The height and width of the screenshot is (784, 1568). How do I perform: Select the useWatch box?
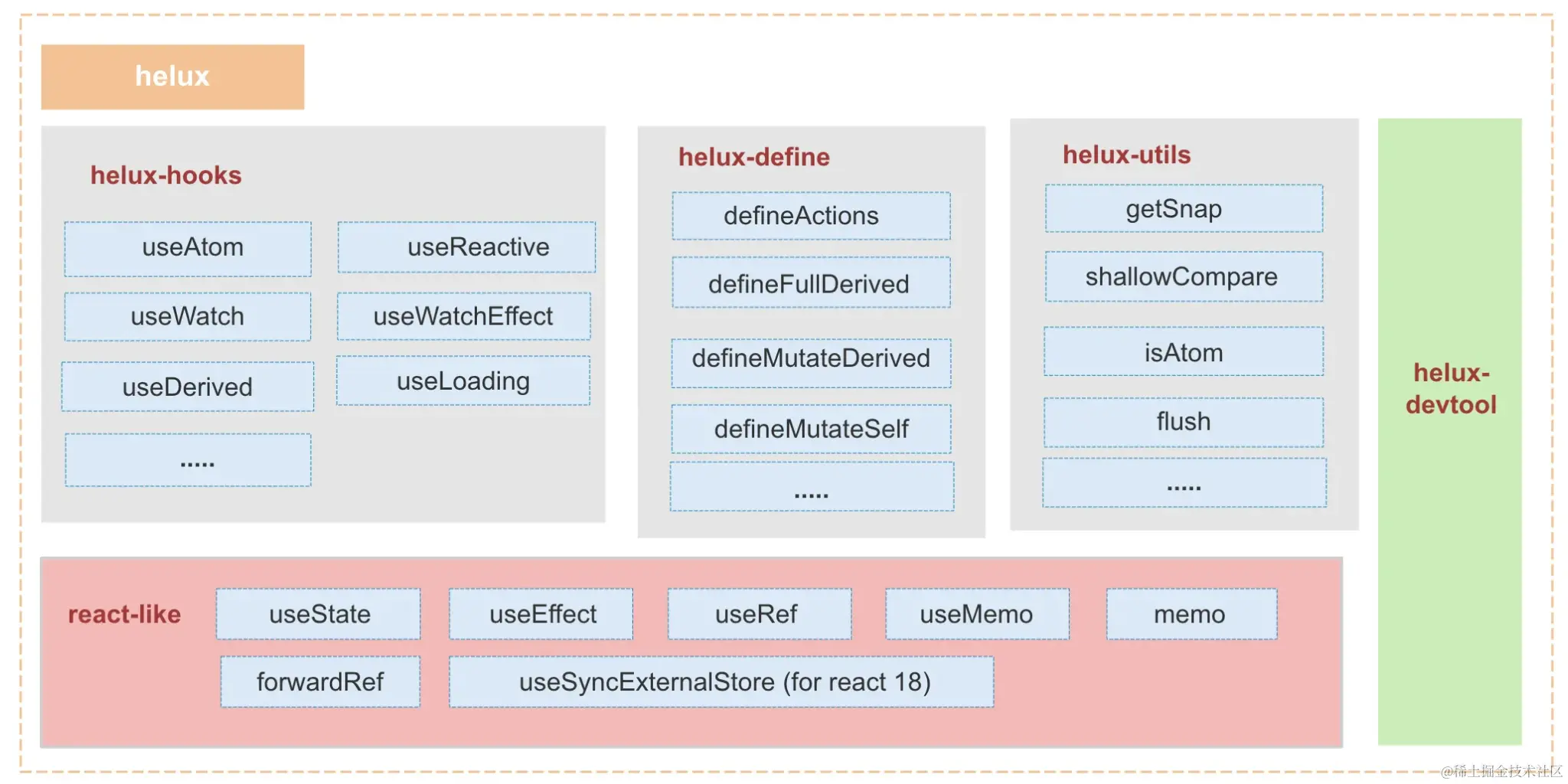188,316
